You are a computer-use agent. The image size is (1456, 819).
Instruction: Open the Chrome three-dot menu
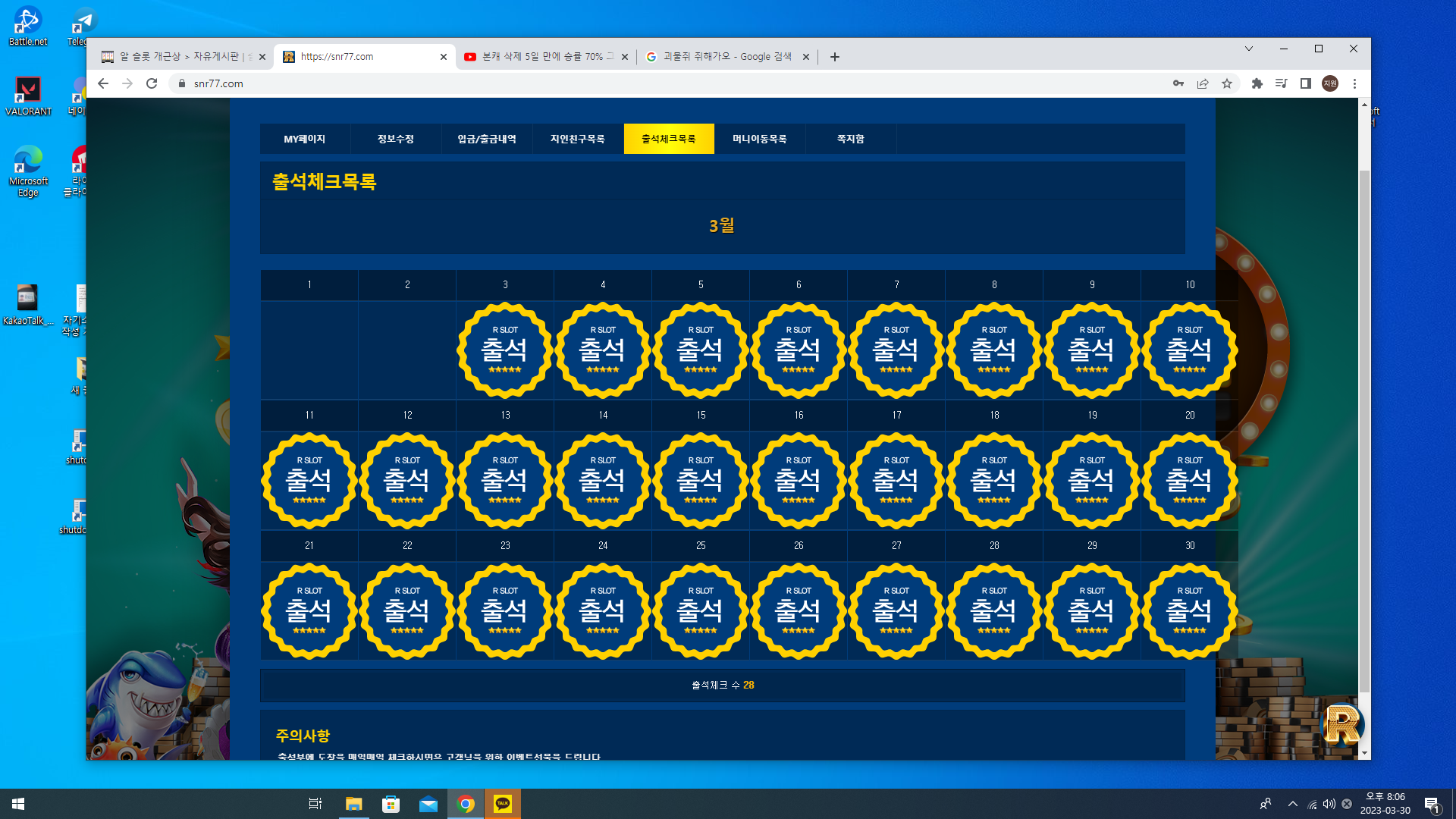1354,83
